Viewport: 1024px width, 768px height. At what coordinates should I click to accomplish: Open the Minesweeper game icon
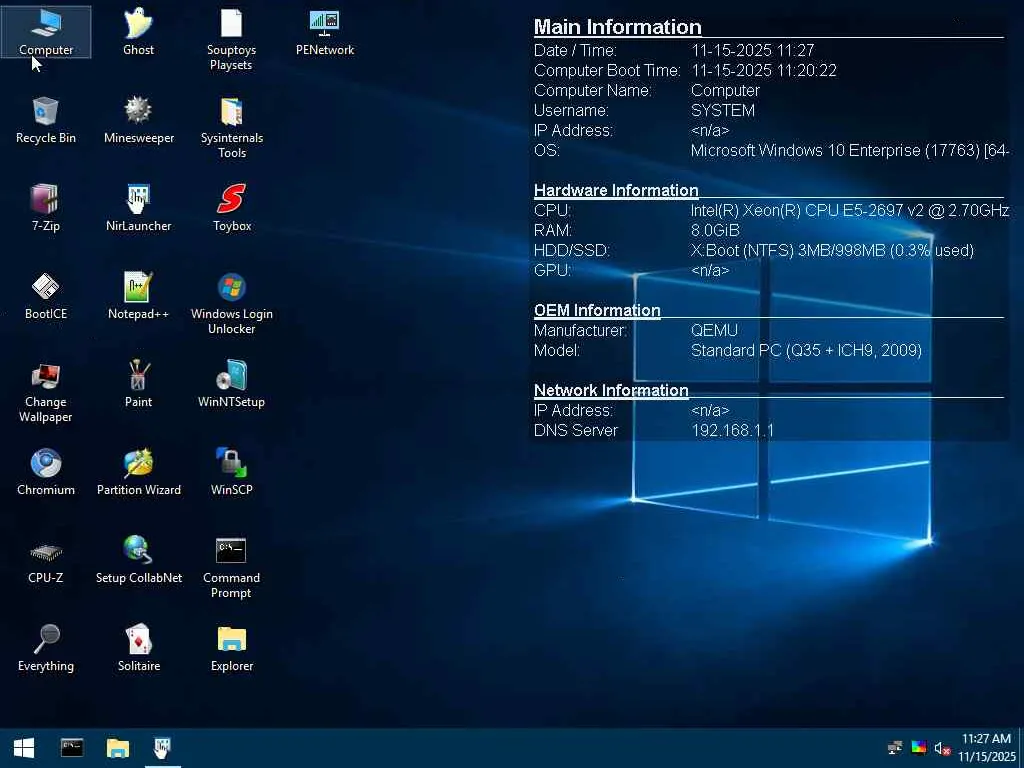pyautogui.click(x=138, y=120)
